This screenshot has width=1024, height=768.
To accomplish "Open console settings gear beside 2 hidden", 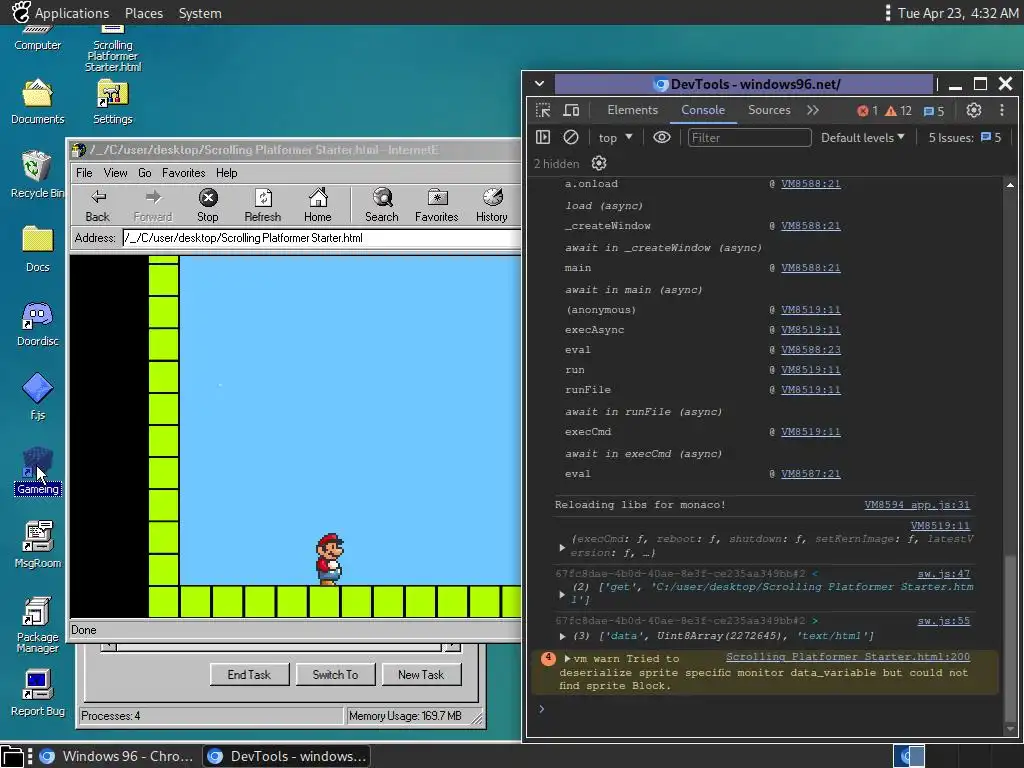I will [599, 163].
